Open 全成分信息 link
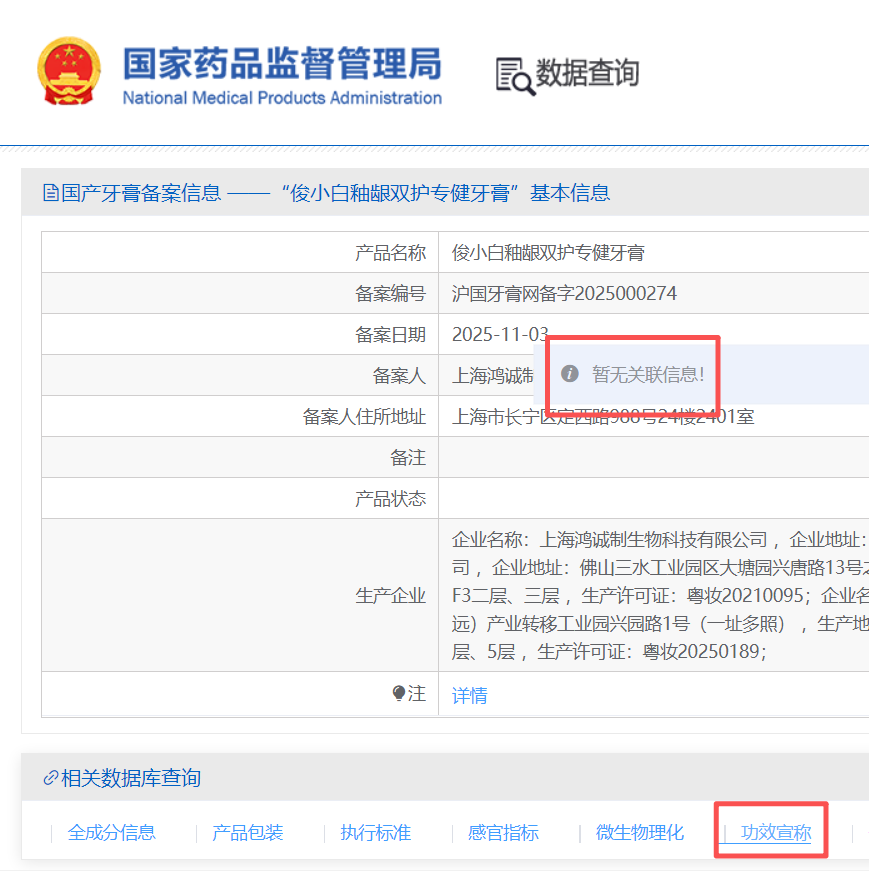This screenshot has width=869, height=871. click(111, 832)
